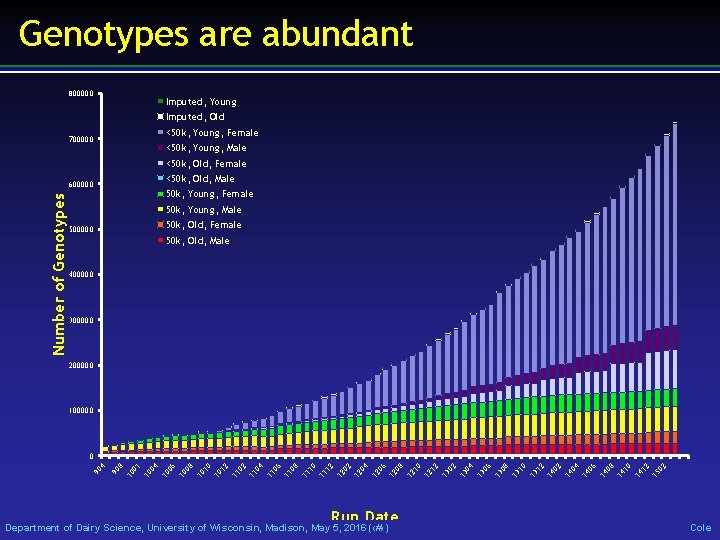Image resolution: width=720 pixels, height=540 pixels.
Task: Click the 'Imputed, Old' legend marker
Action: tap(160, 117)
